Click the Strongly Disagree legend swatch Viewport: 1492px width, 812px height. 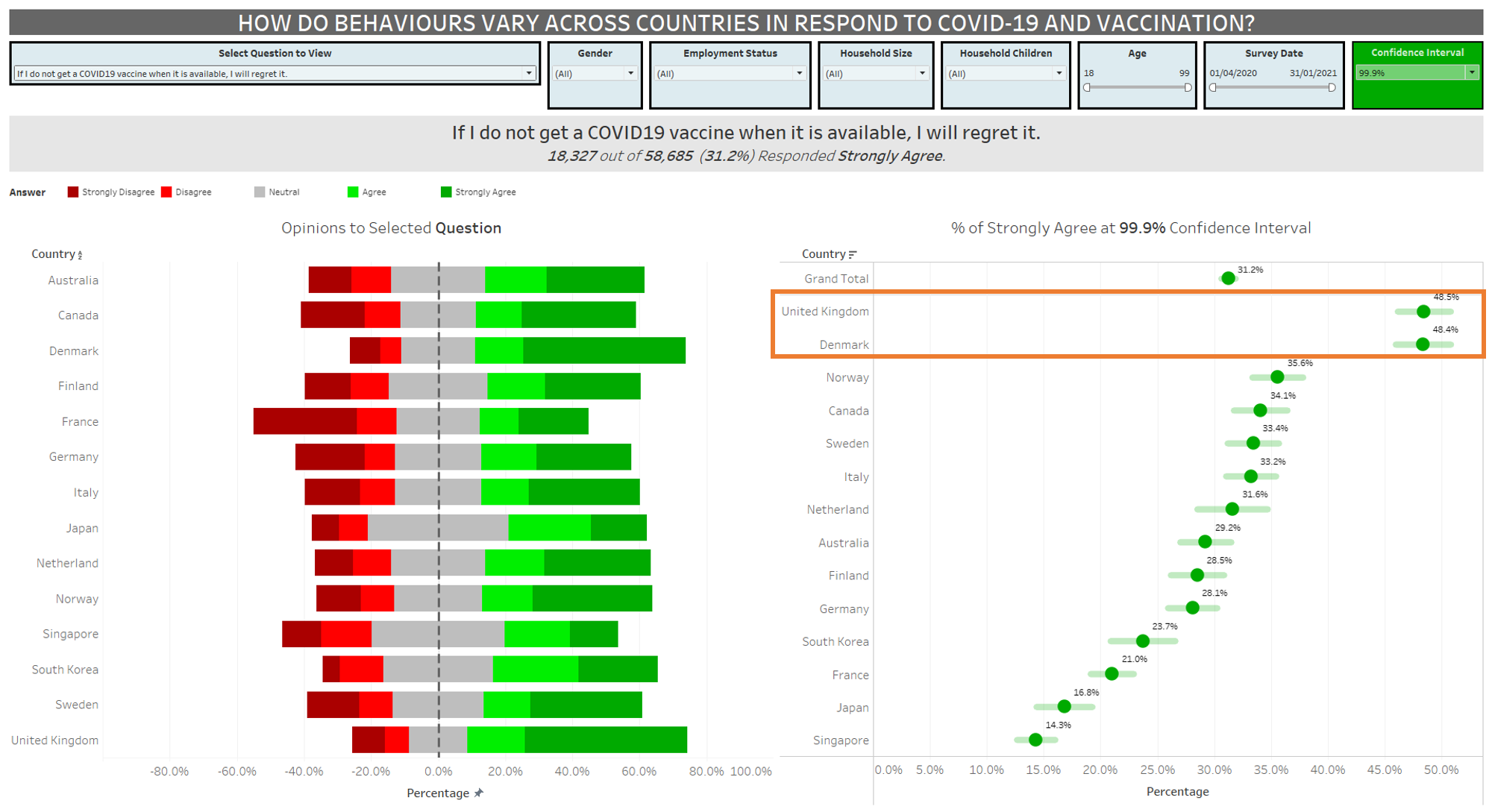coord(73,192)
